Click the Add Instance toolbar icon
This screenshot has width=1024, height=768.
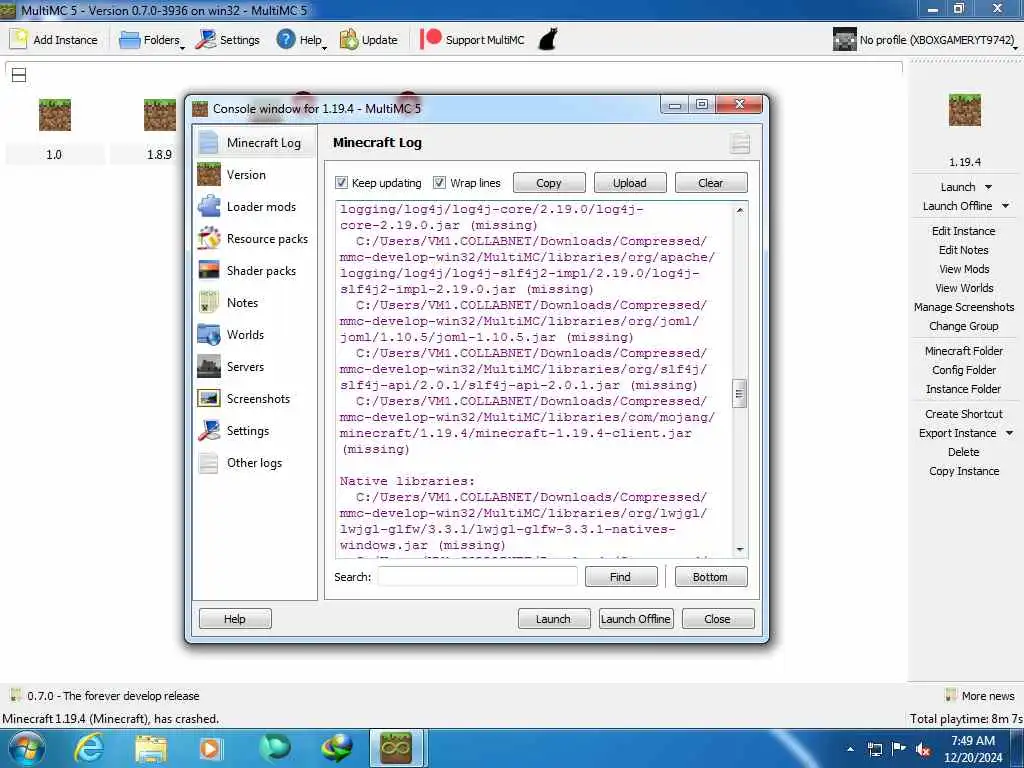coord(19,39)
